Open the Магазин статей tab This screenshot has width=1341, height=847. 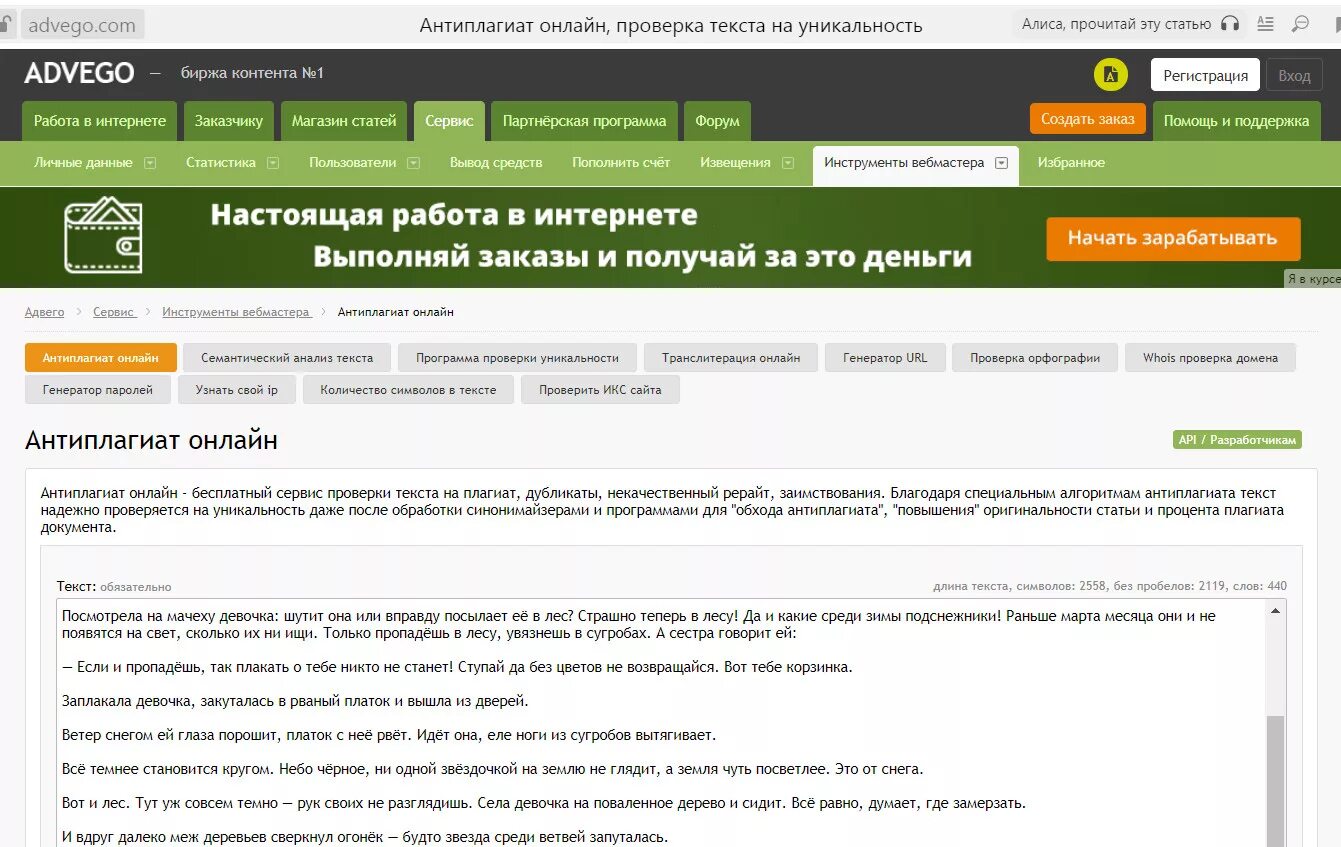(x=344, y=121)
